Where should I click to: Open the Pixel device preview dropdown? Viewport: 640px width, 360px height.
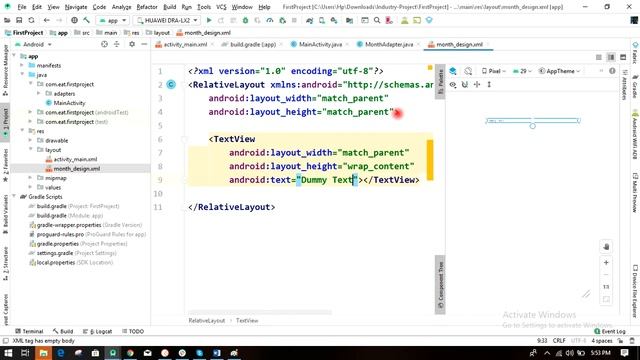493,71
